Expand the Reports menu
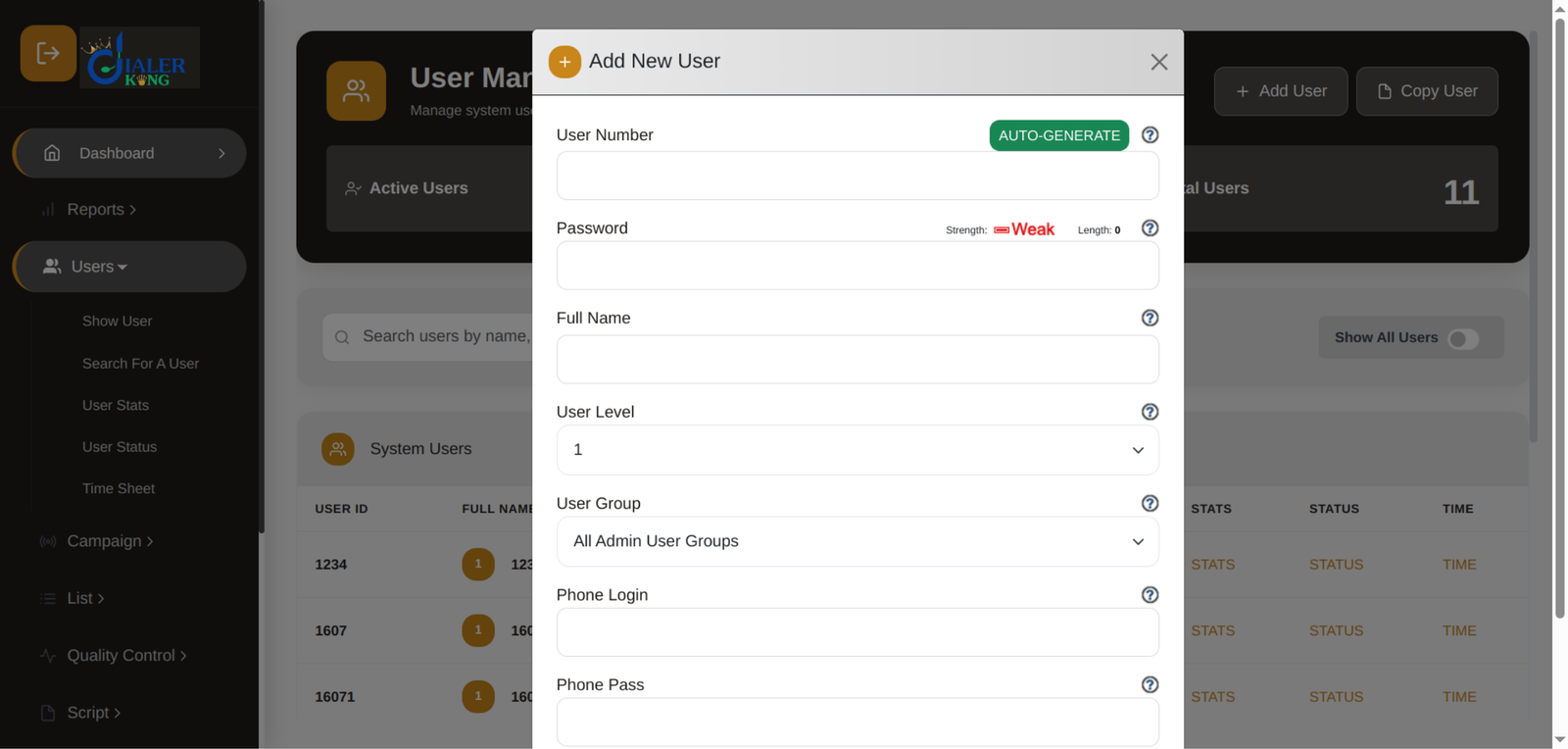 coord(102,210)
